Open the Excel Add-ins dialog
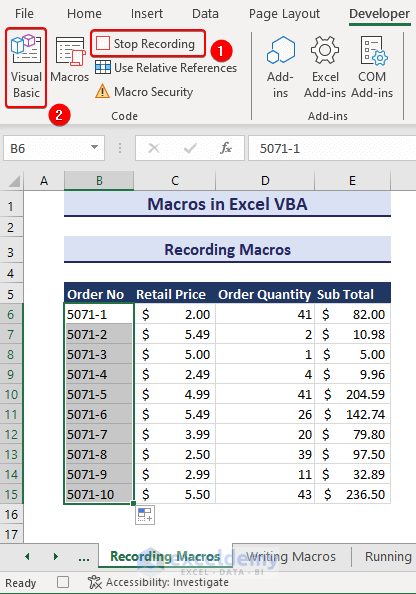The width and height of the screenshot is (416, 594). pyautogui.click(x=325, y=68)
